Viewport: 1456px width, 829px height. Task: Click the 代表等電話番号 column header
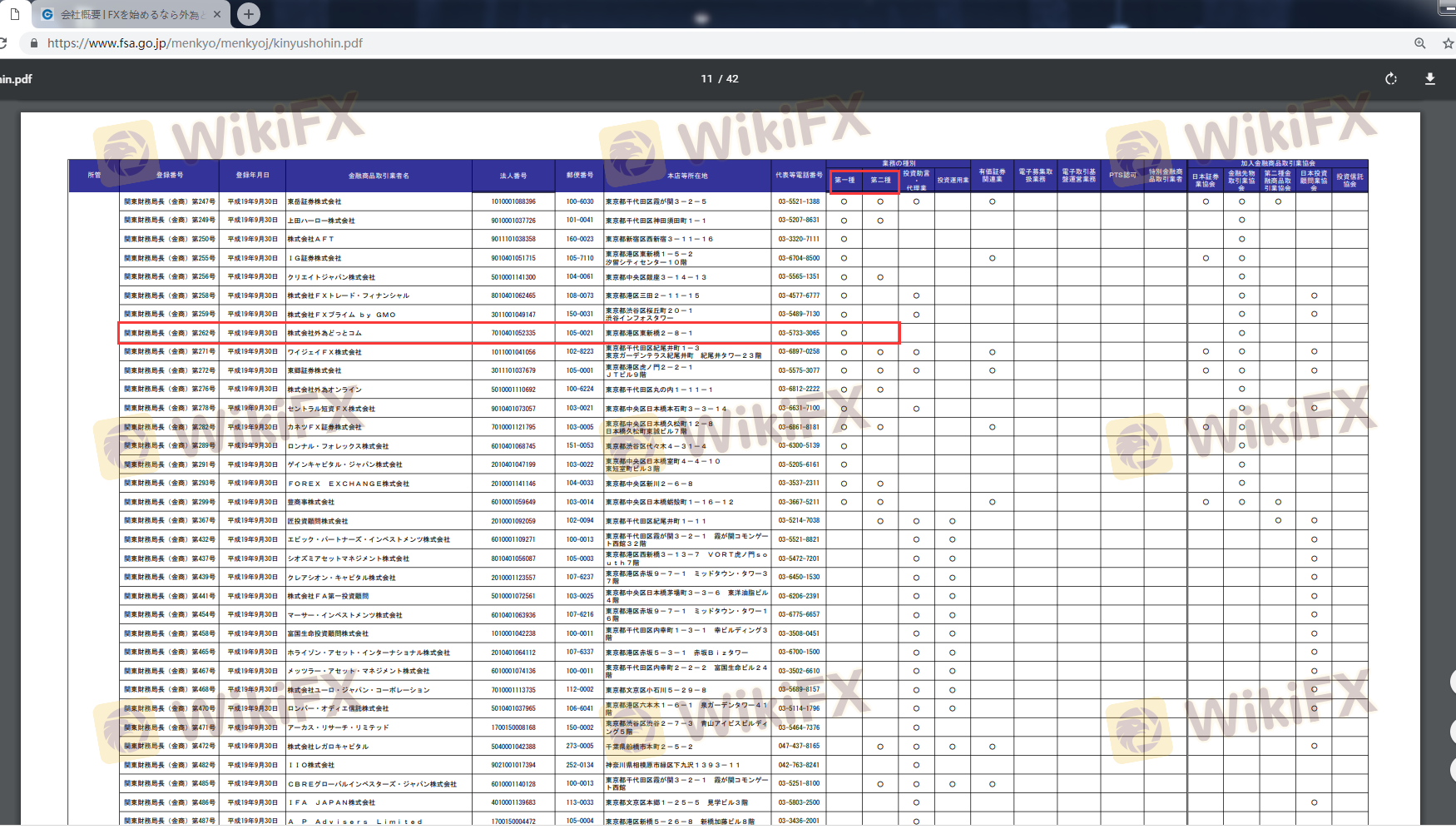point(799,176)
